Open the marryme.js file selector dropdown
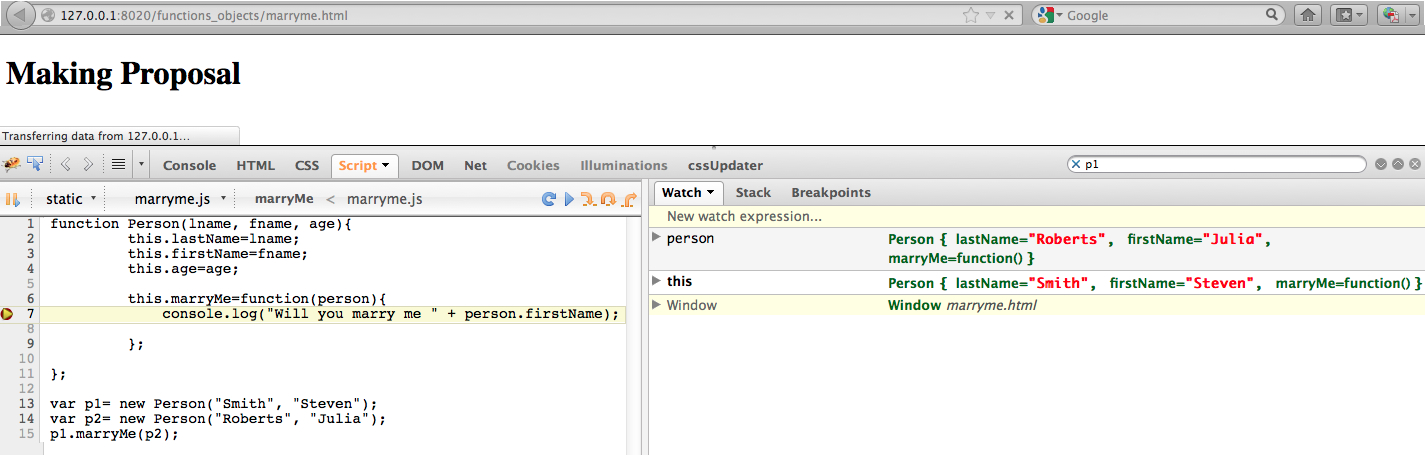This screenshot has width=1425, height=455. coord(181,199)
